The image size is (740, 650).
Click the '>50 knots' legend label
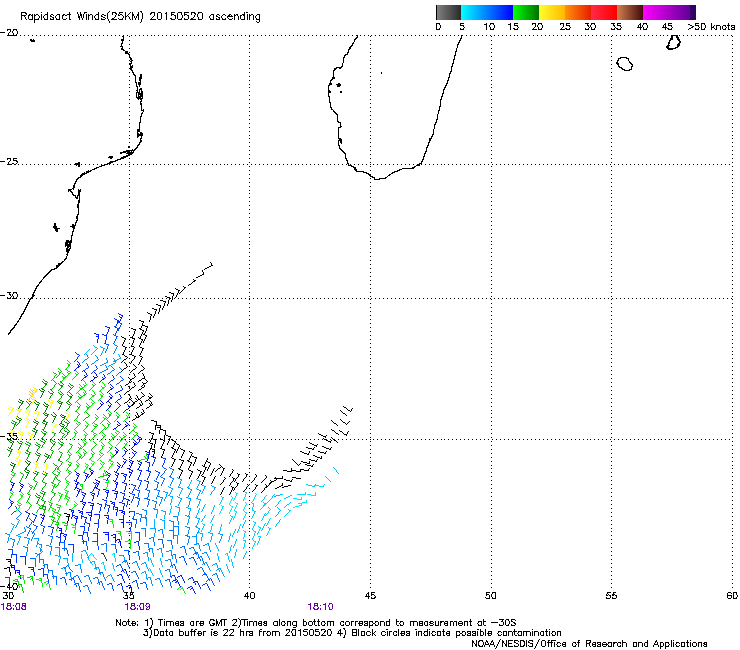coord(711,27)
